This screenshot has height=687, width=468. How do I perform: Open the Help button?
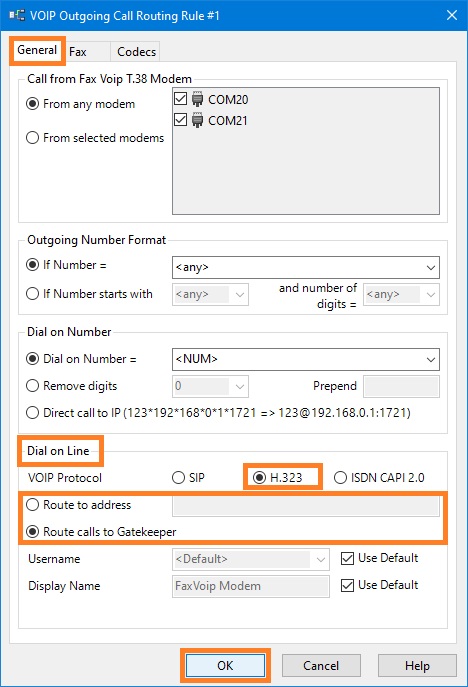[x=417, y=666]
